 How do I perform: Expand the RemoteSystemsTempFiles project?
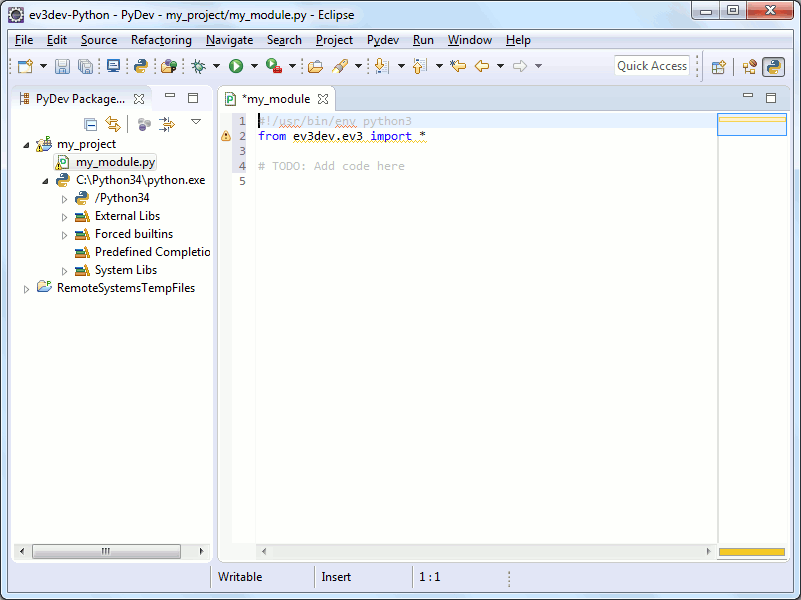click(26, 289)
